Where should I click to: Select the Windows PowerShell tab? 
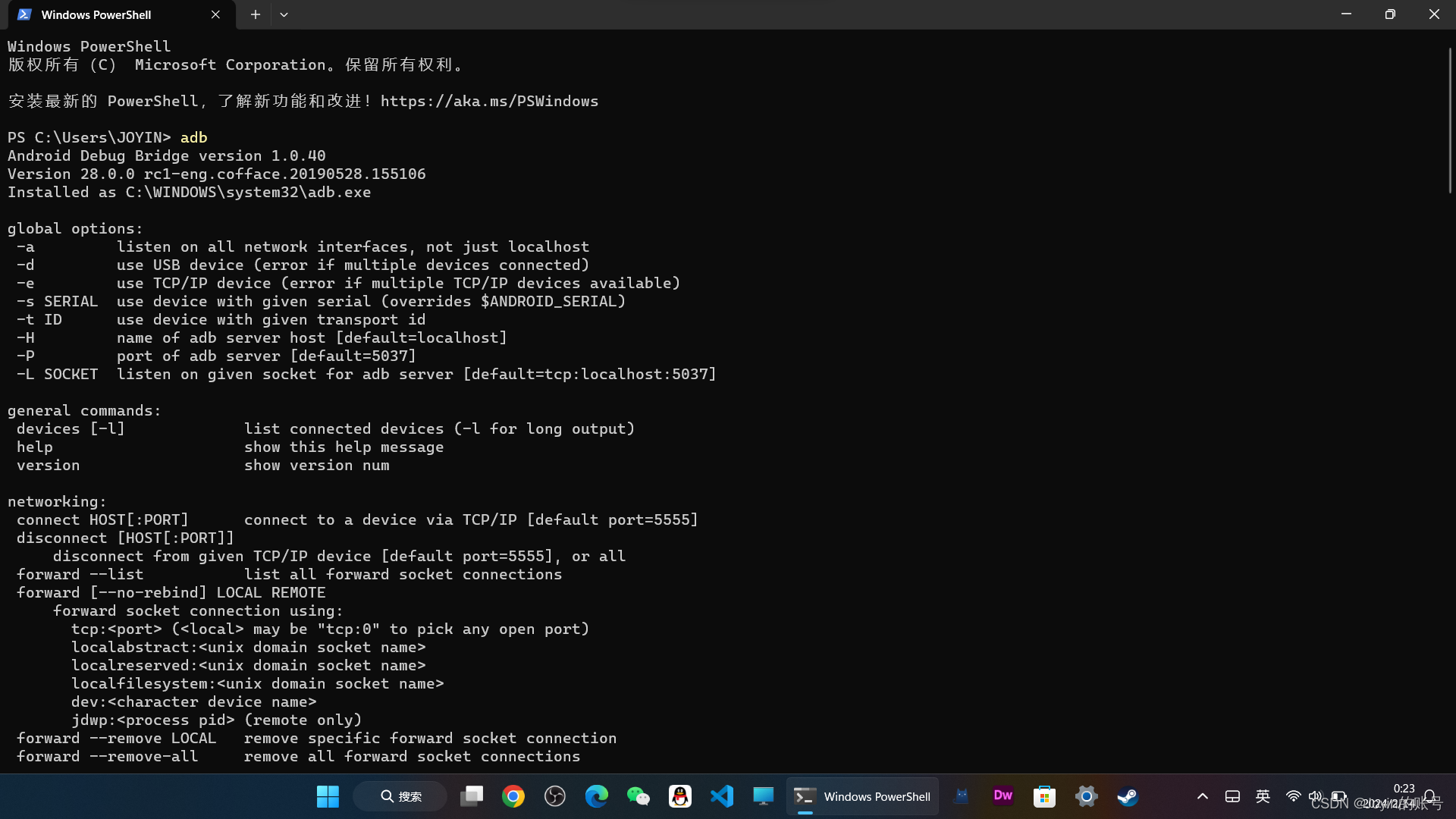click(96, 14)
